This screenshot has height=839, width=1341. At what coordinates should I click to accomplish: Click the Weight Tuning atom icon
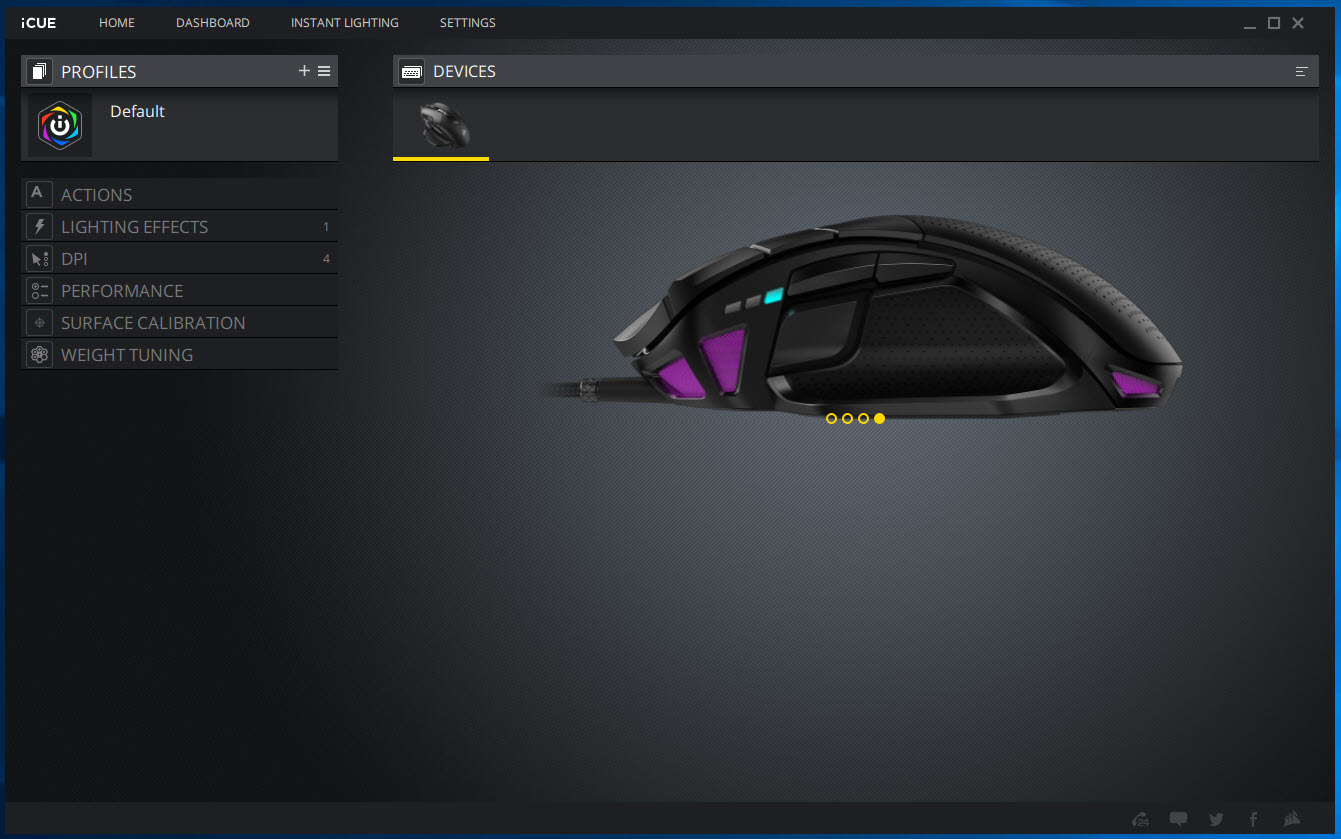39,354
